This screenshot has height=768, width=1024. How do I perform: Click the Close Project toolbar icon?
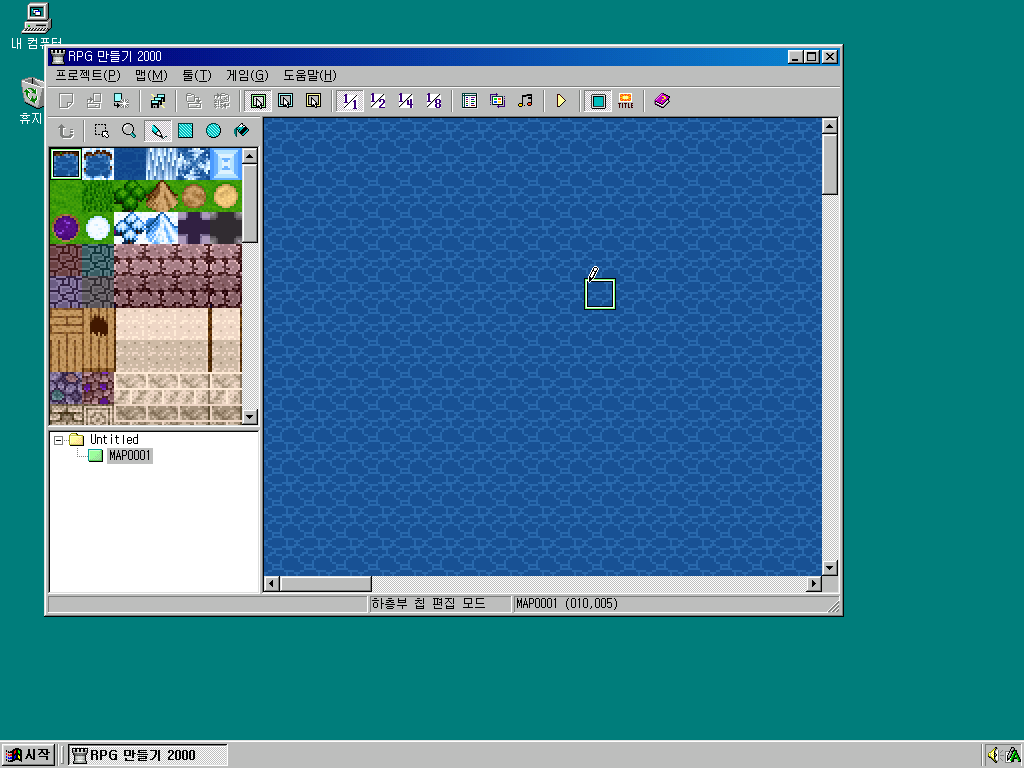pos(121,101)
